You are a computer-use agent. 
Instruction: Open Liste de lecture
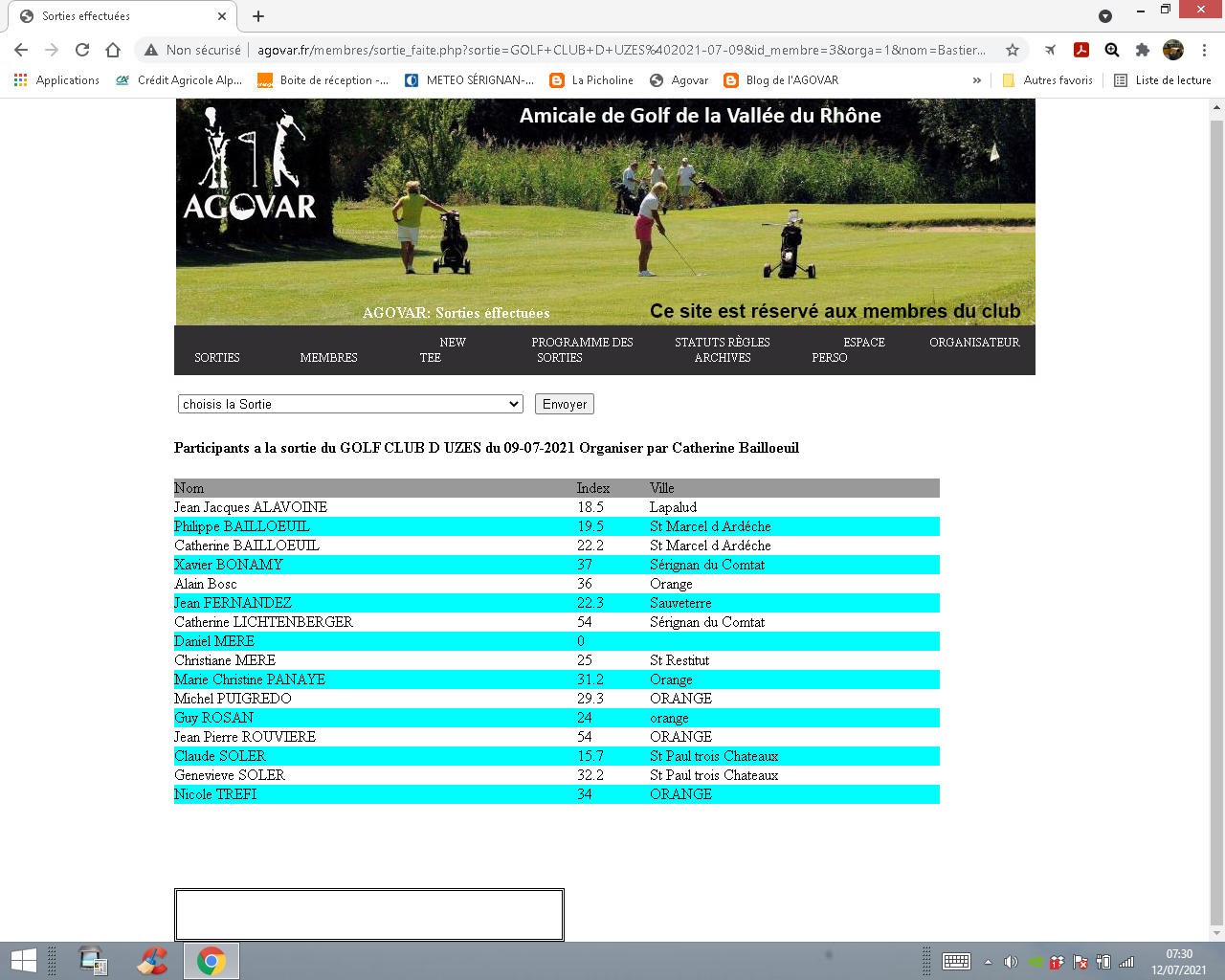click(x=1163, y=80)
